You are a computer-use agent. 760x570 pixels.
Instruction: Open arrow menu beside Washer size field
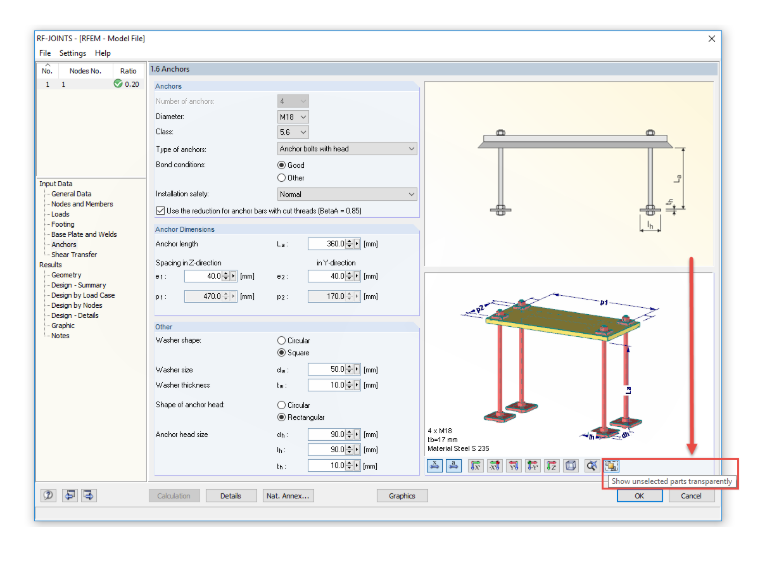click(x=357, y=369)
